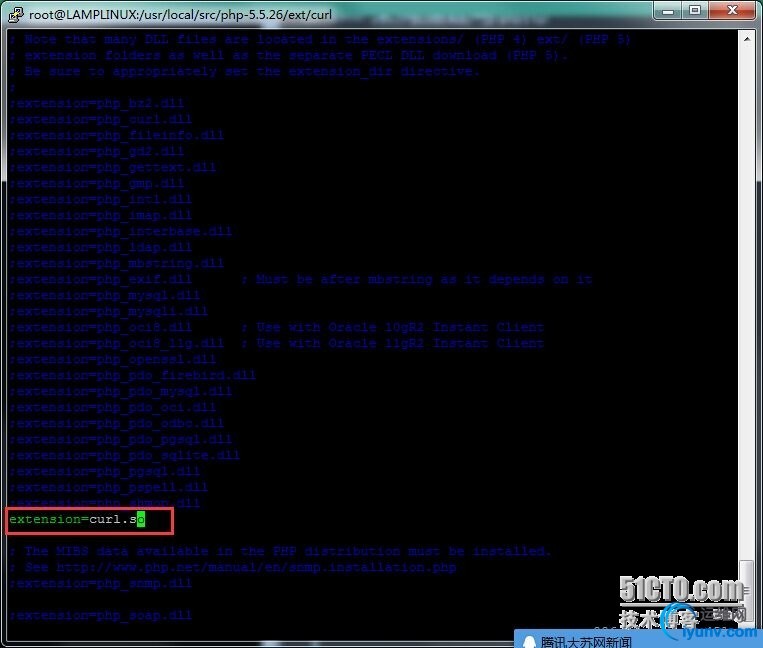Click the ;extension=php_gettext.dll line
763x648 pixels.
point(112,167)
